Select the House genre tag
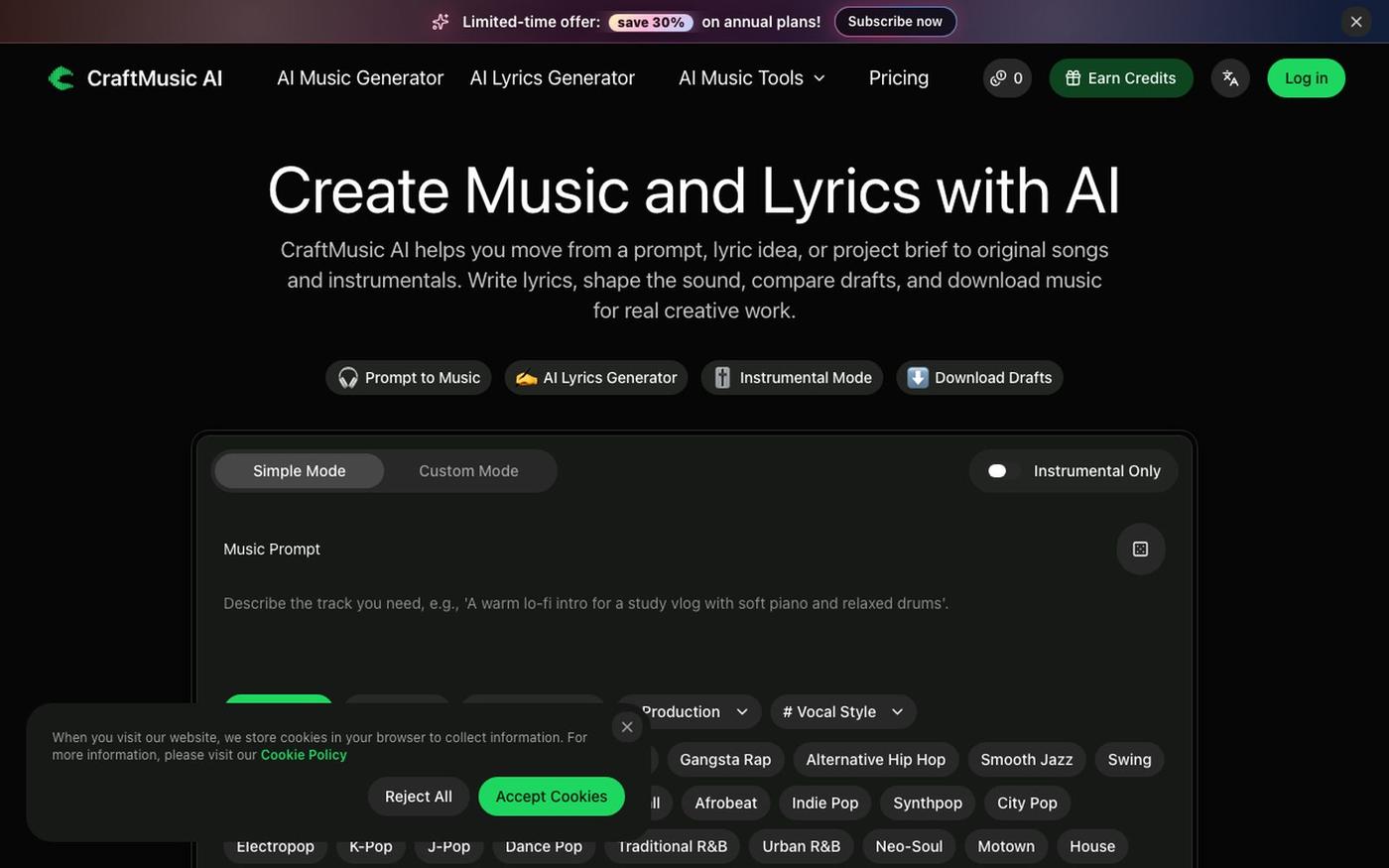 click(x=1092, y=846)
